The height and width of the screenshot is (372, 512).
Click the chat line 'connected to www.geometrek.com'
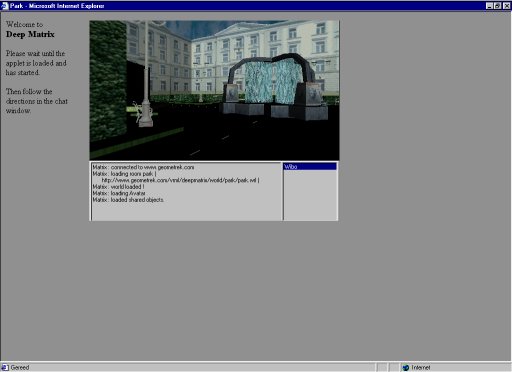143,167
